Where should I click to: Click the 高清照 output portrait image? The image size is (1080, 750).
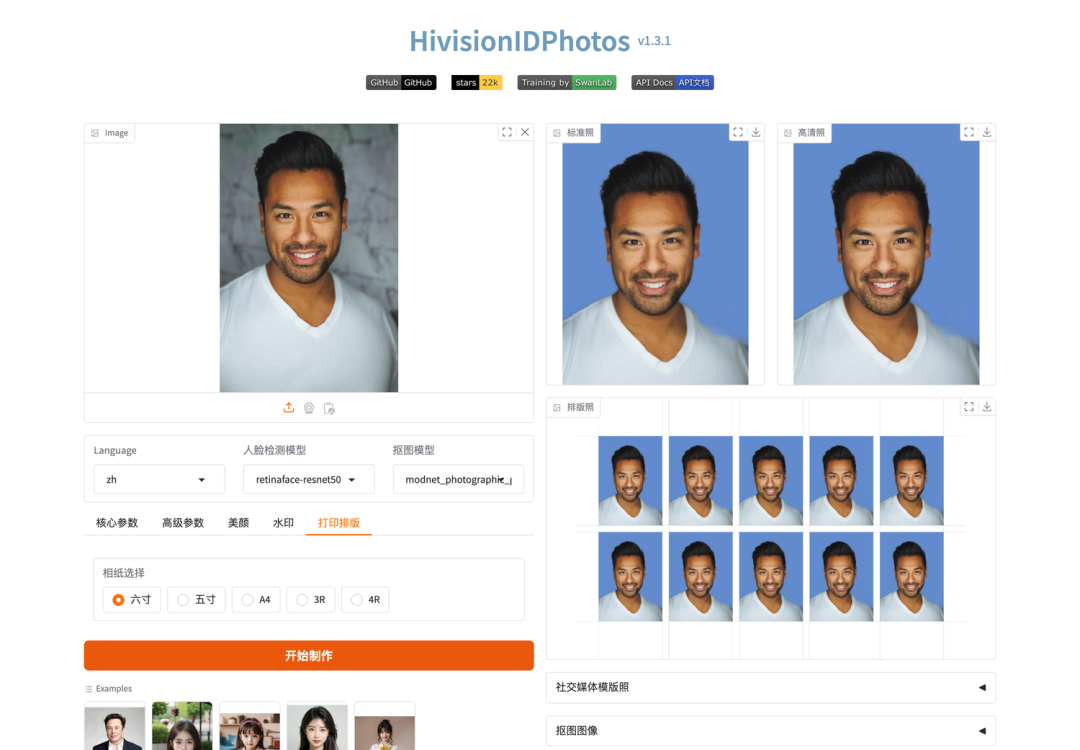(886, 255)
